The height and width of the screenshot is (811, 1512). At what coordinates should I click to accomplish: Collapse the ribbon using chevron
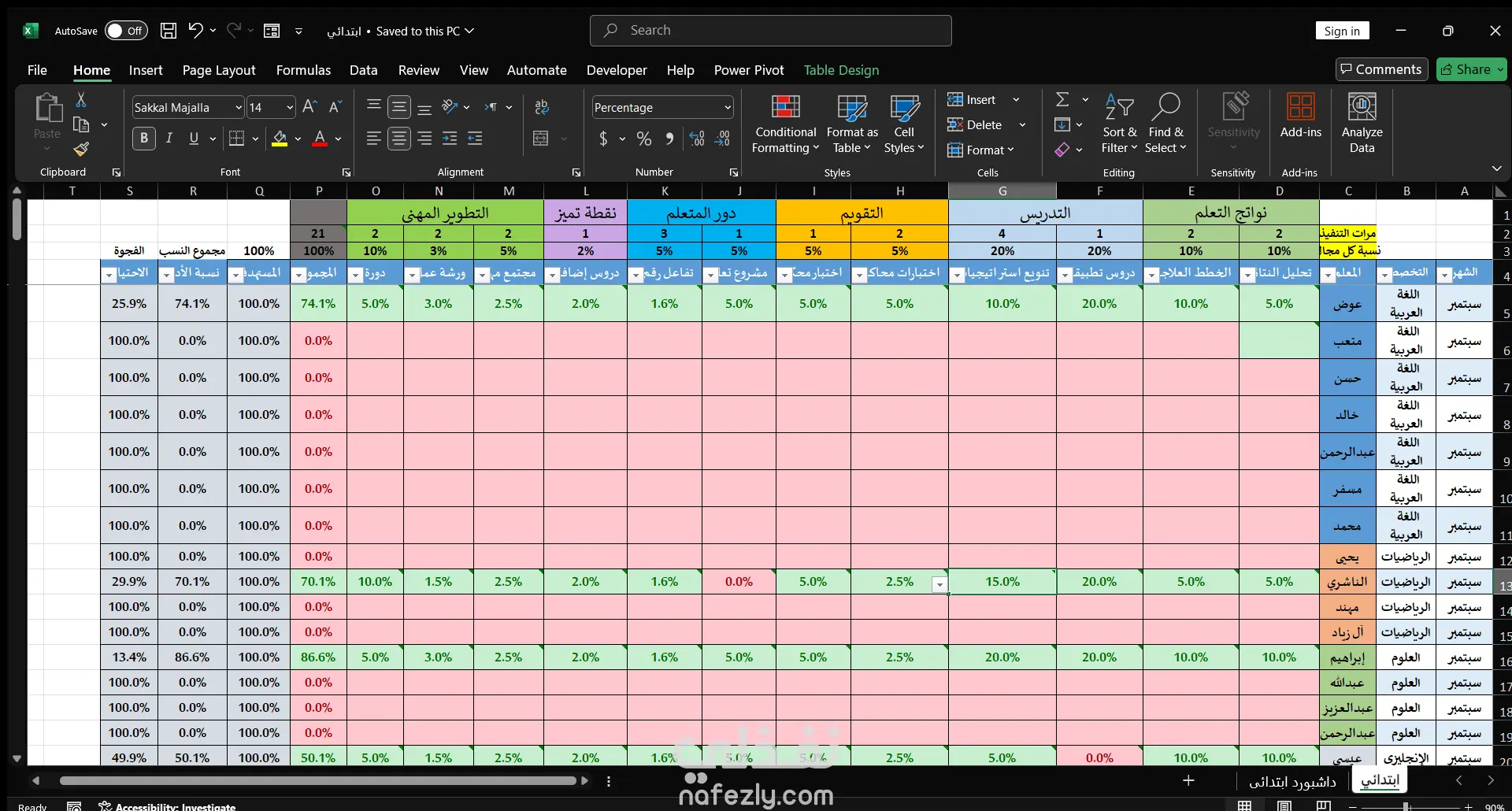pos(1496,168)
